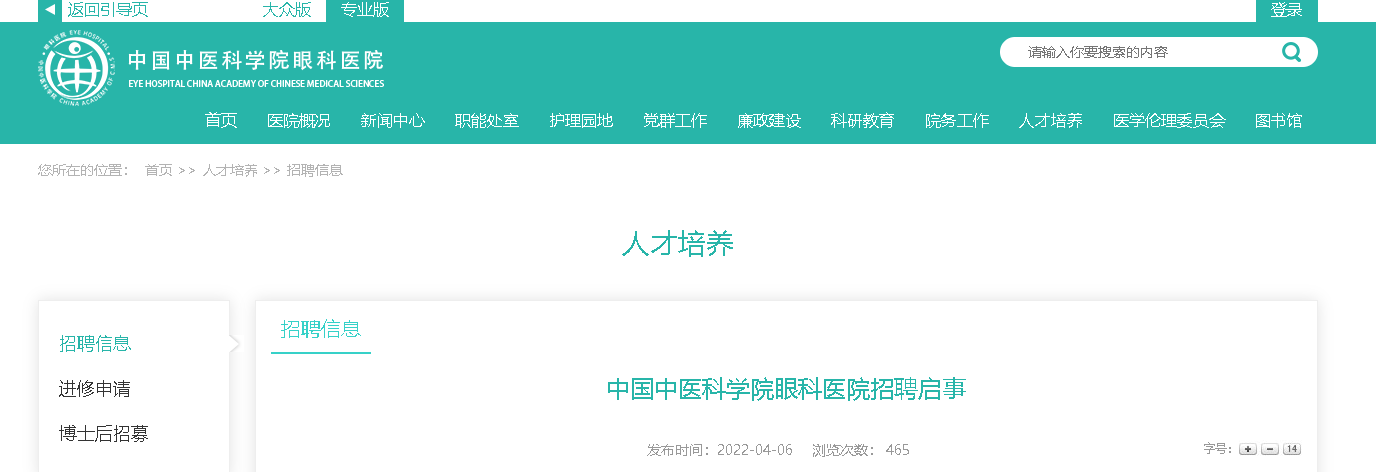1376x472 pixels.
Task: Click 返回引导页 link
Action: click(x=108, y=10)
